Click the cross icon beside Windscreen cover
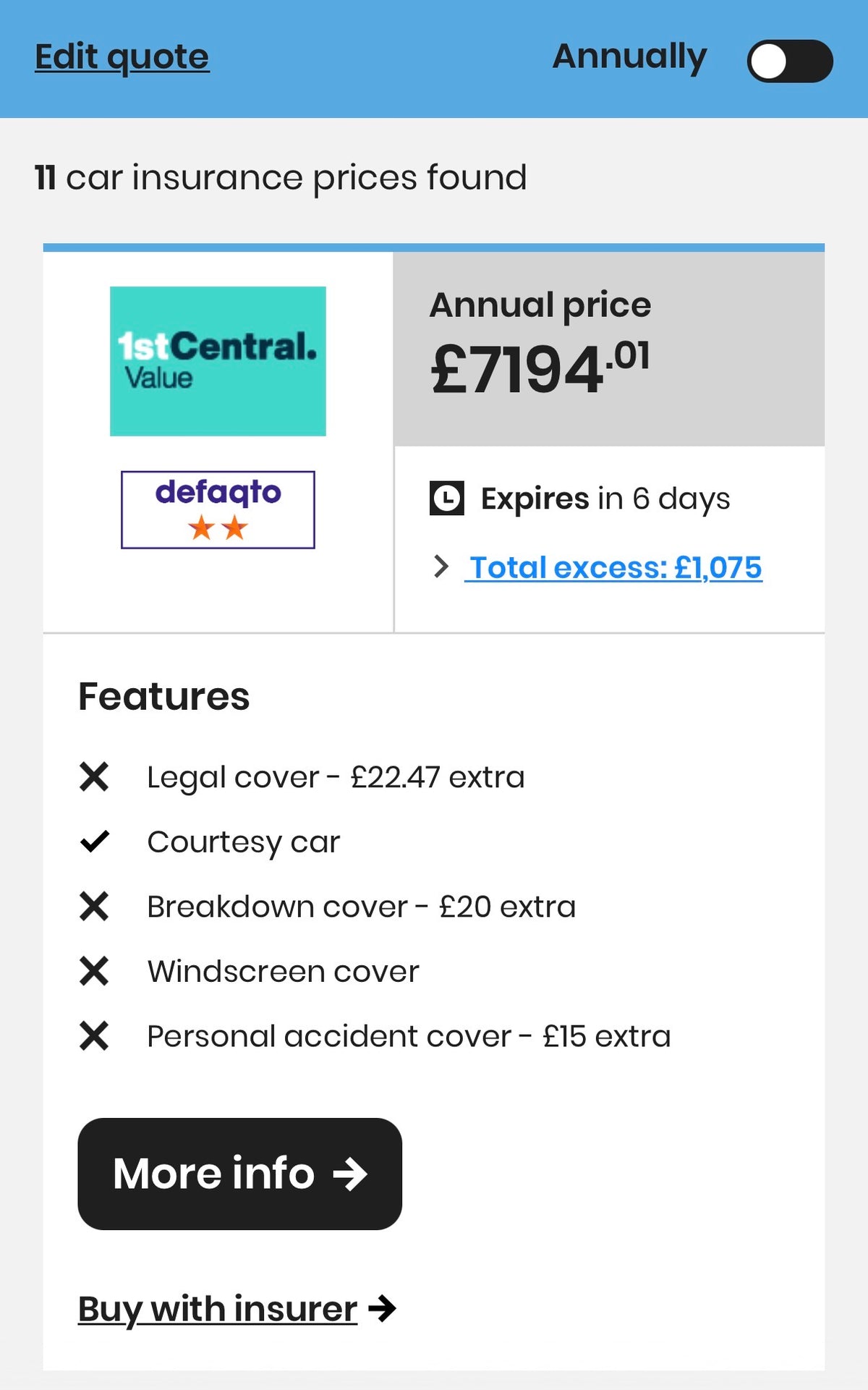Image resolution: width=868 pixels, height=1390 pixels. coord(94,971)
